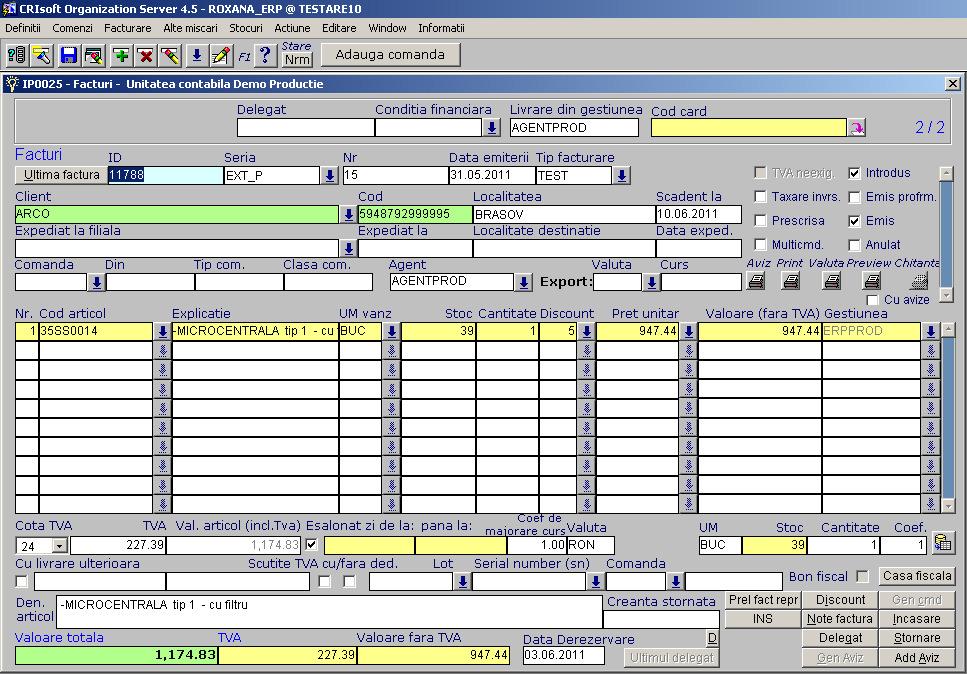Click the small D button by Data Derezervare

click(712, 638)
